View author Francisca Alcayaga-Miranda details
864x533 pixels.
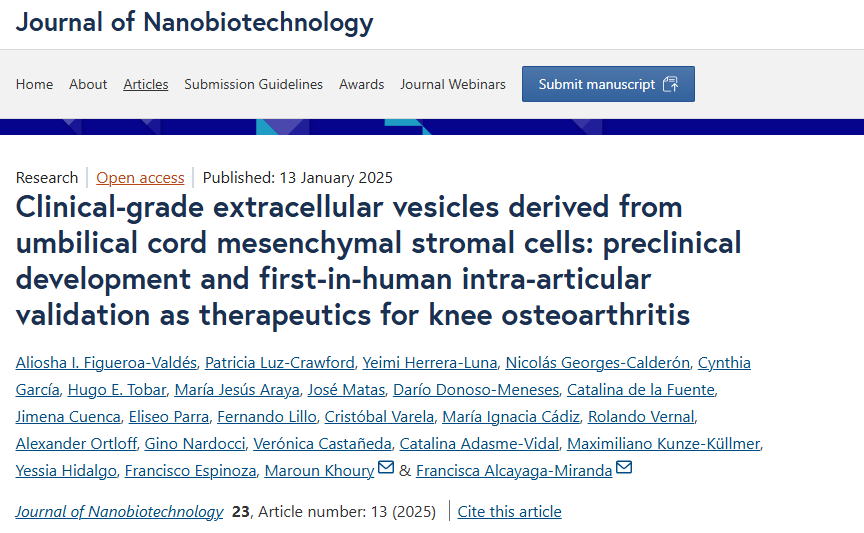[513, 470]
